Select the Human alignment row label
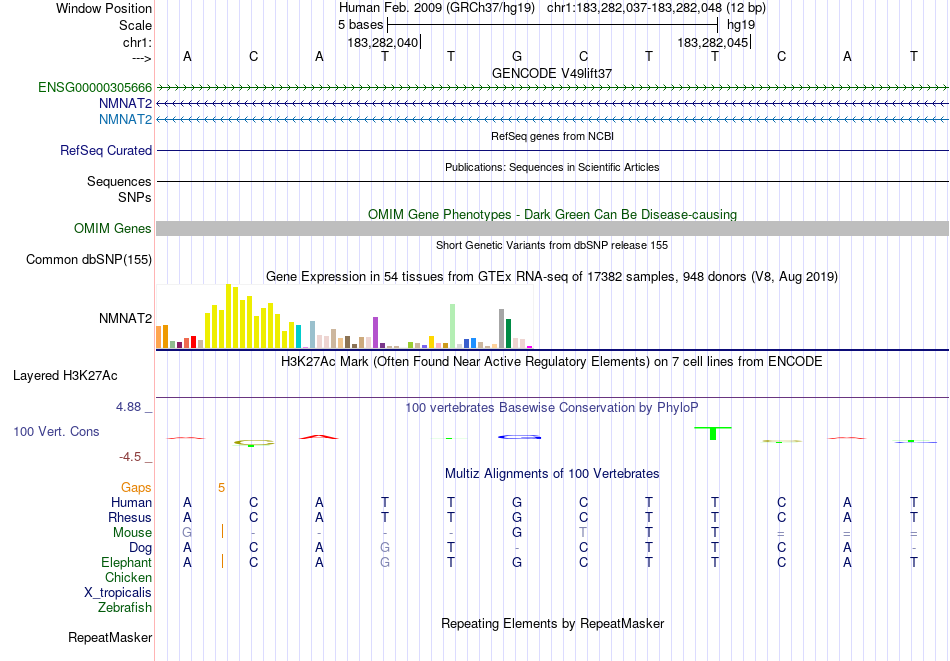950x661 pixels. point(131,502)
